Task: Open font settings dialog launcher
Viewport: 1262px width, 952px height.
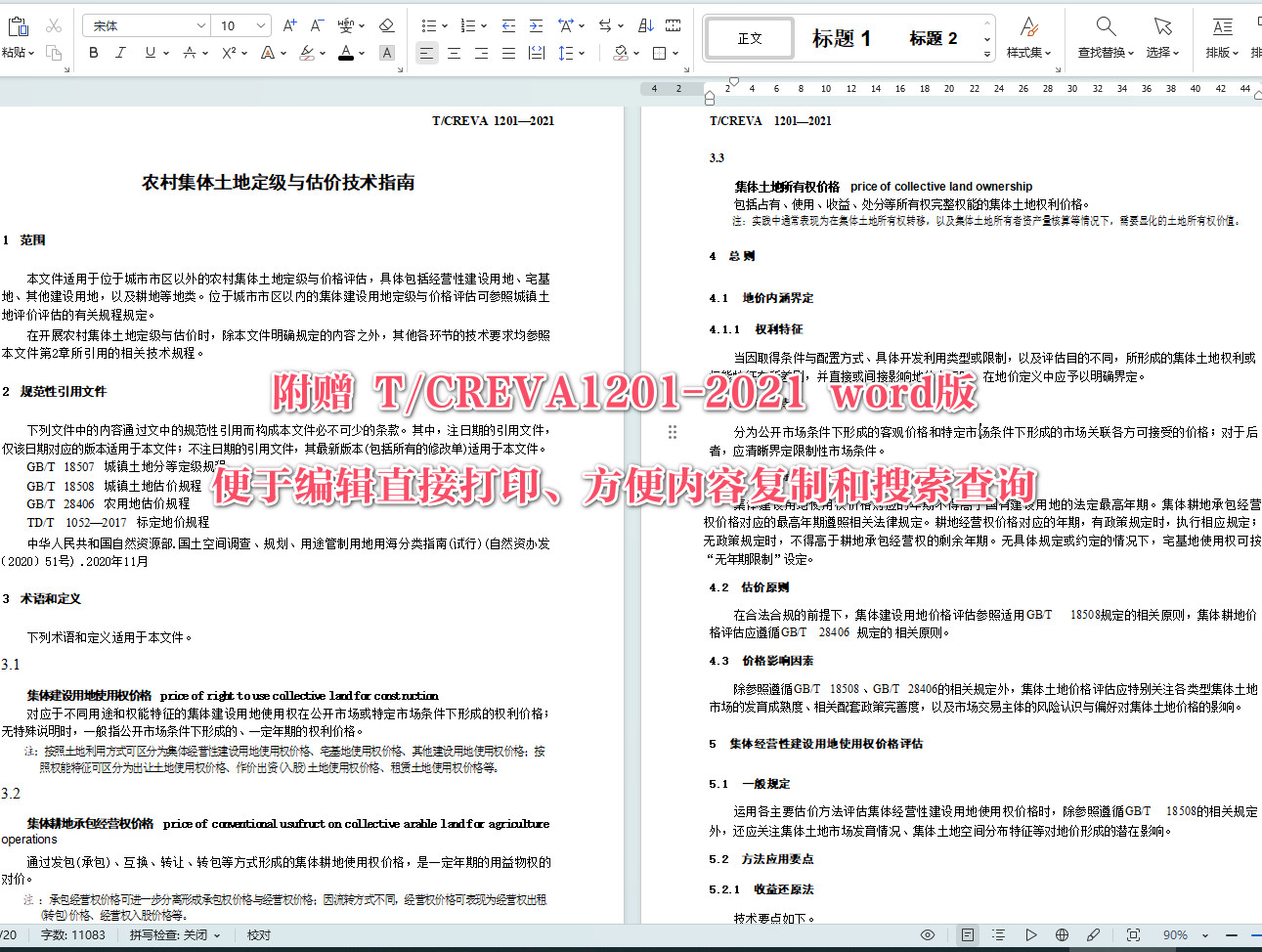Action: coord(398,70)
